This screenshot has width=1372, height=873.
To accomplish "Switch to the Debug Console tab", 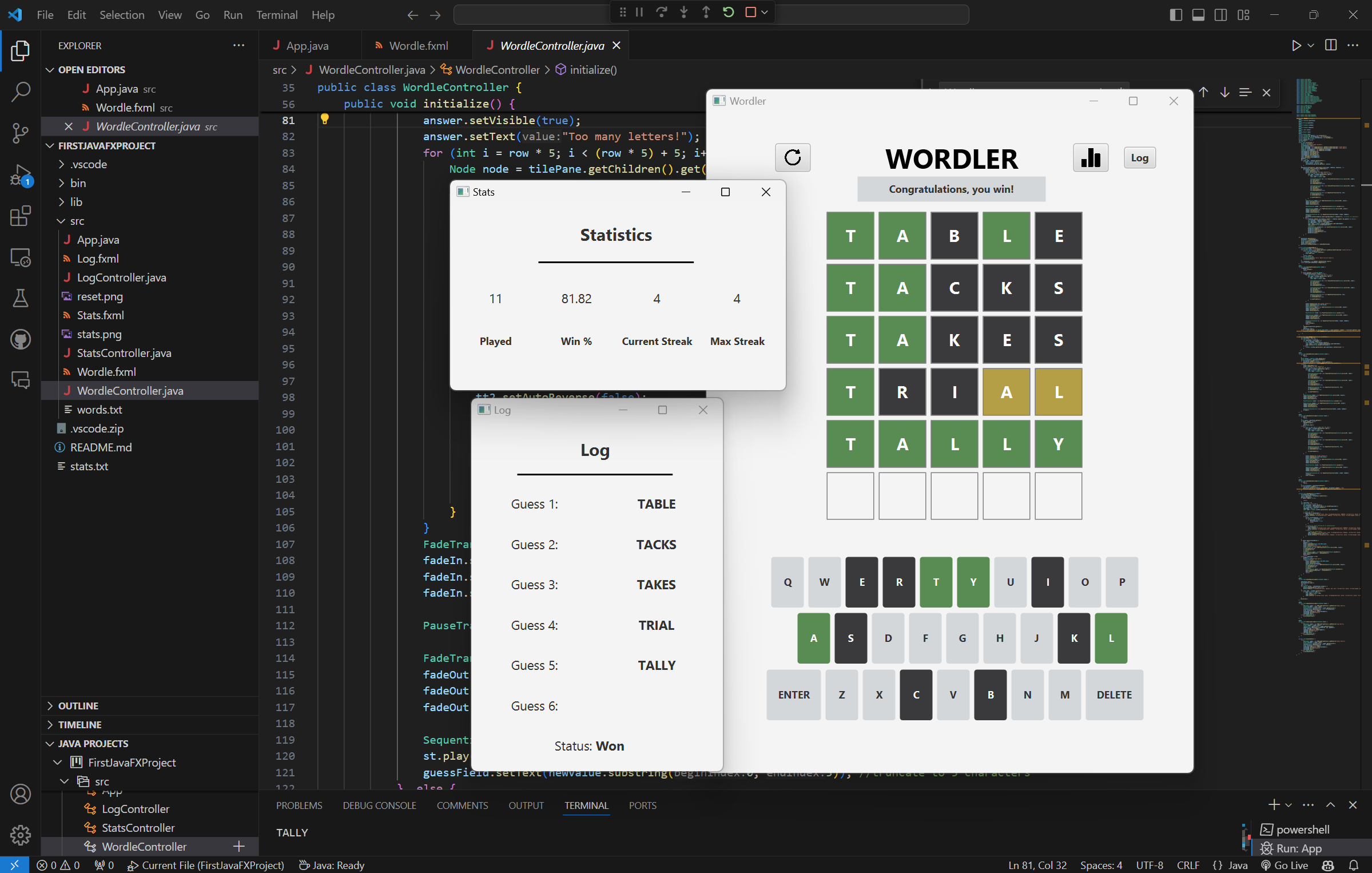I will [x=379, y=805].
